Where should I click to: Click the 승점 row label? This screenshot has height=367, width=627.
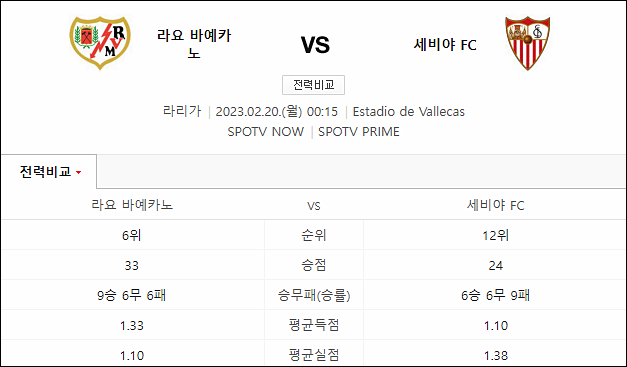pyautogui.click(x=314, y=265)
